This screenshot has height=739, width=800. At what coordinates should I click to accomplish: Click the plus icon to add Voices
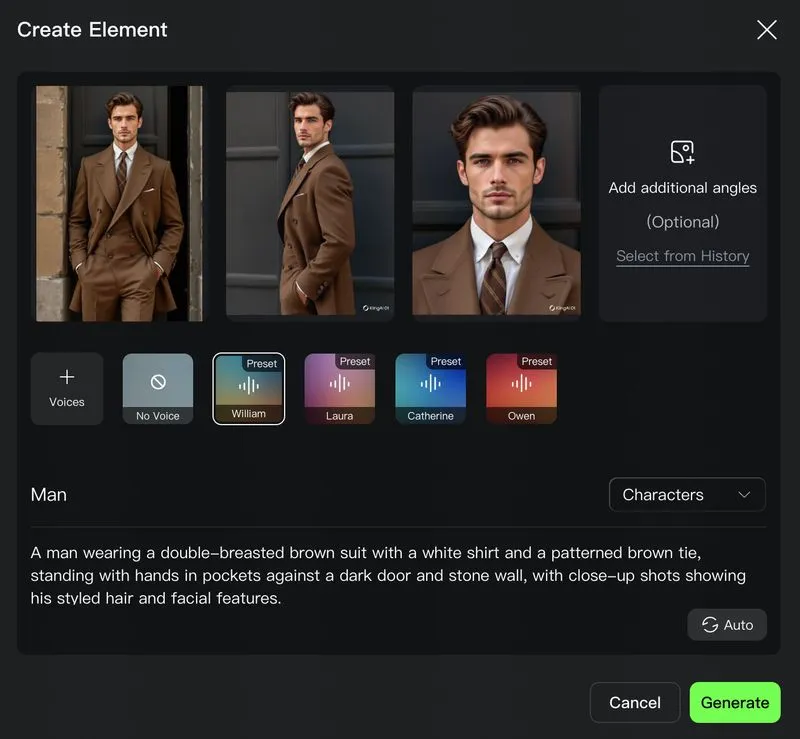tap(67, 378)
